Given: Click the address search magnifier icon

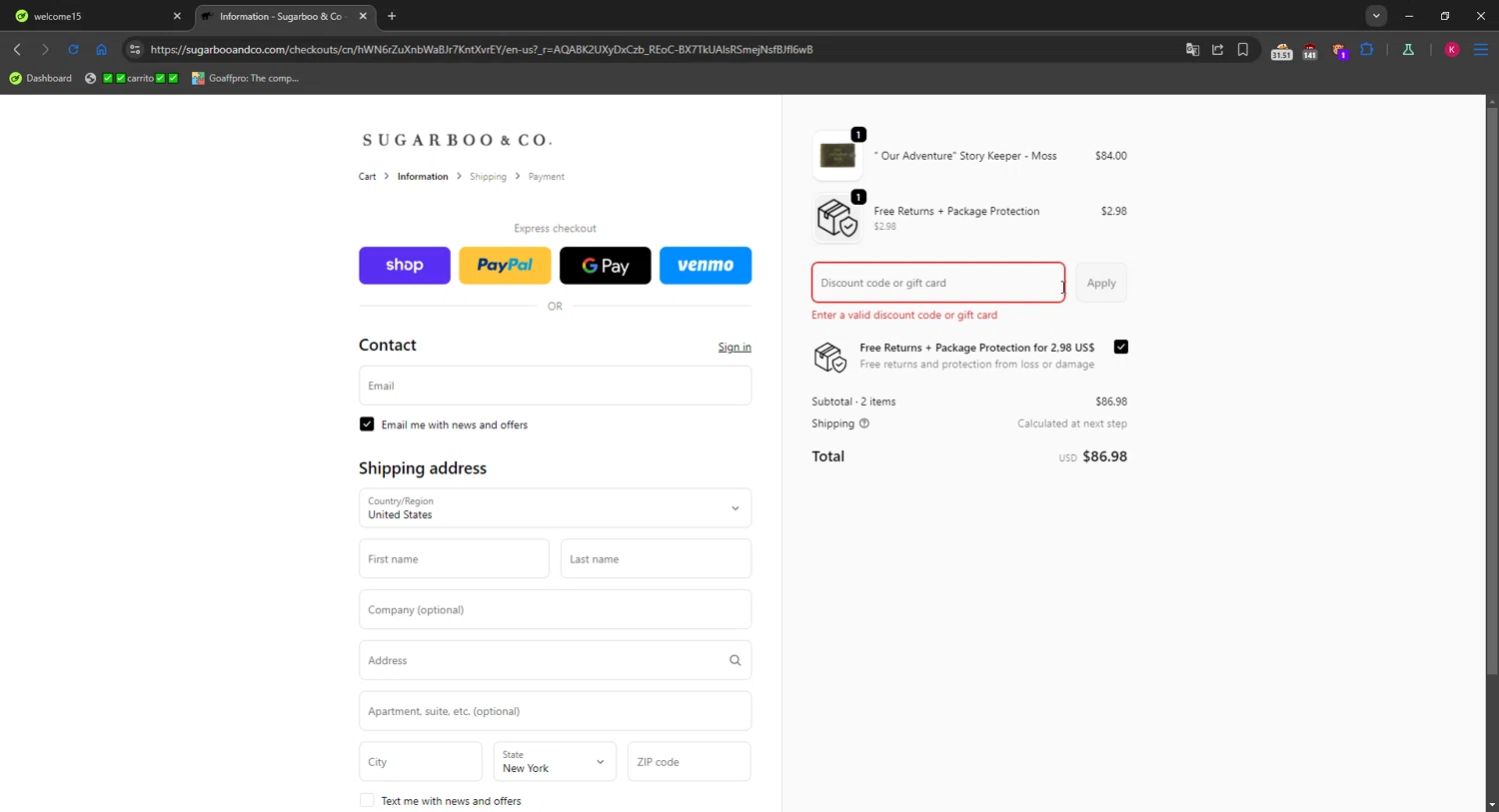Looking at the screenshot, I should pos(735,660).
